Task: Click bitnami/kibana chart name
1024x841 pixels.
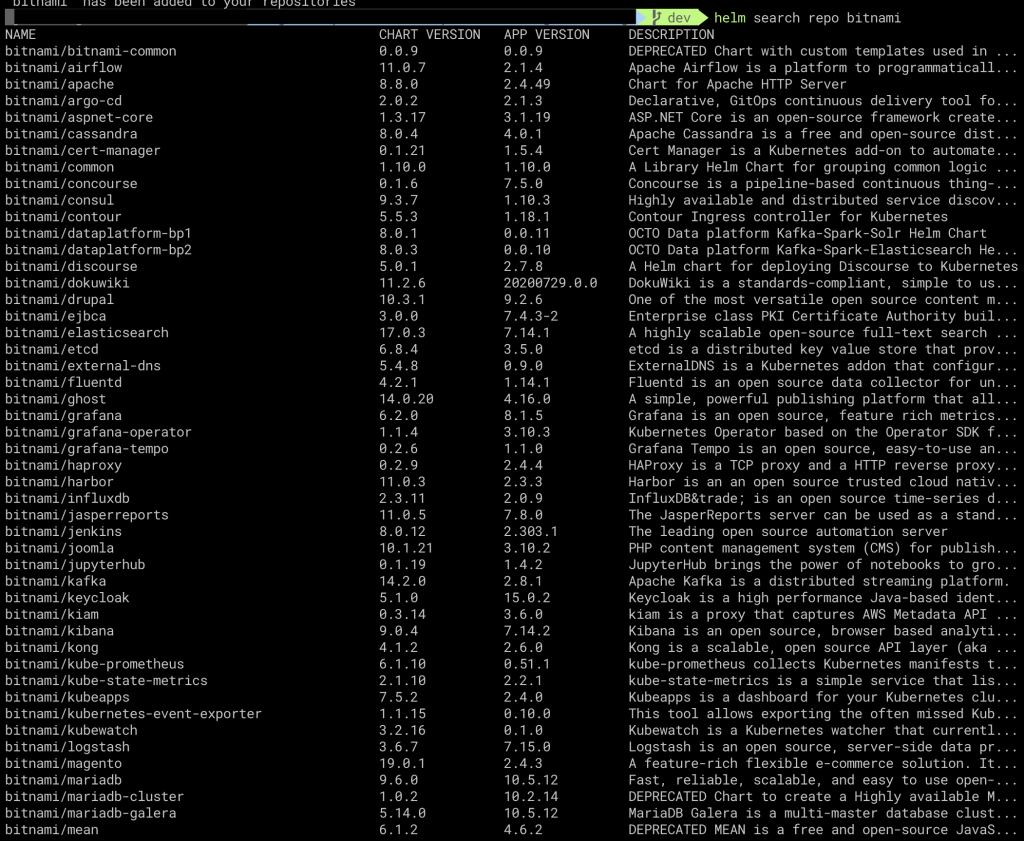Action: click(59, 631)
